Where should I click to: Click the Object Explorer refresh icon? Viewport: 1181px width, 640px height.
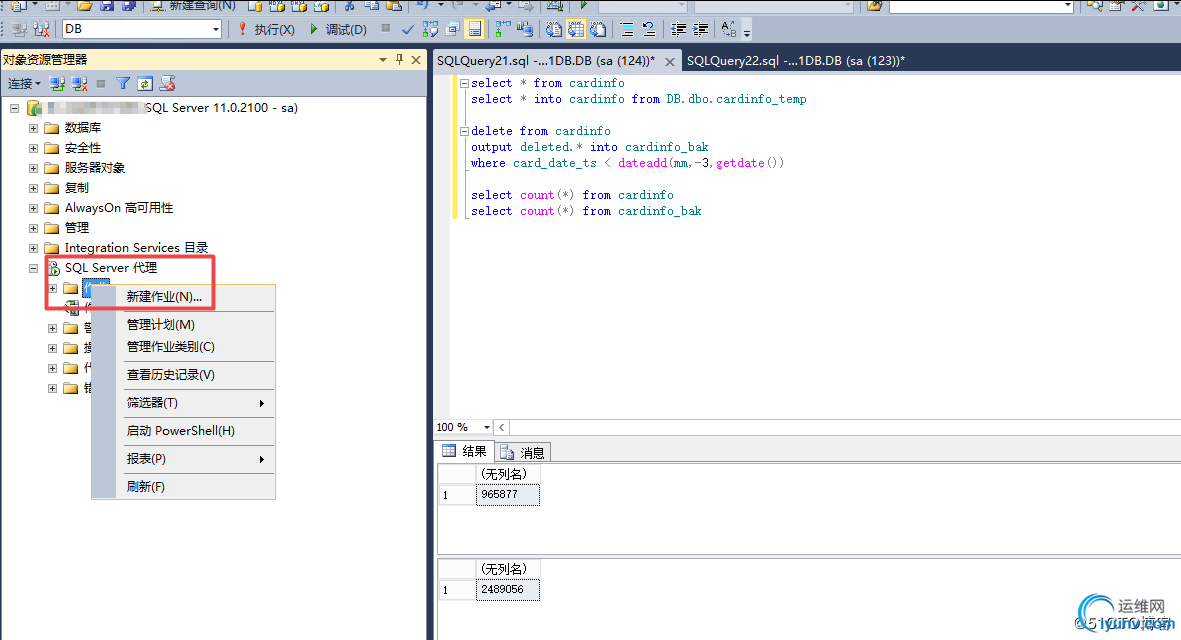click(145, 84)
